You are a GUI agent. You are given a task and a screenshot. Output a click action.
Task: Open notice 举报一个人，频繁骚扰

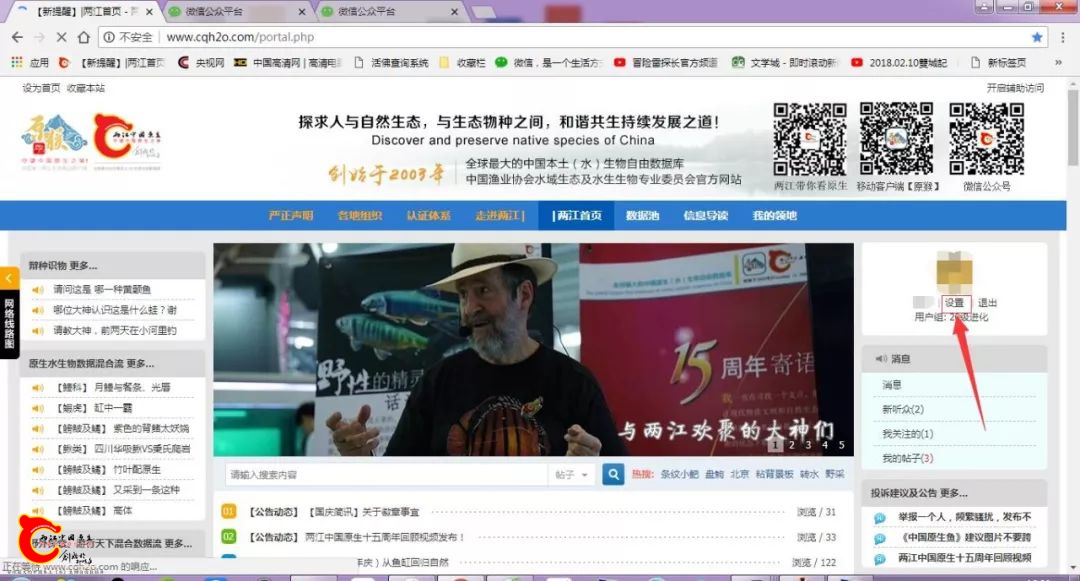964,517
